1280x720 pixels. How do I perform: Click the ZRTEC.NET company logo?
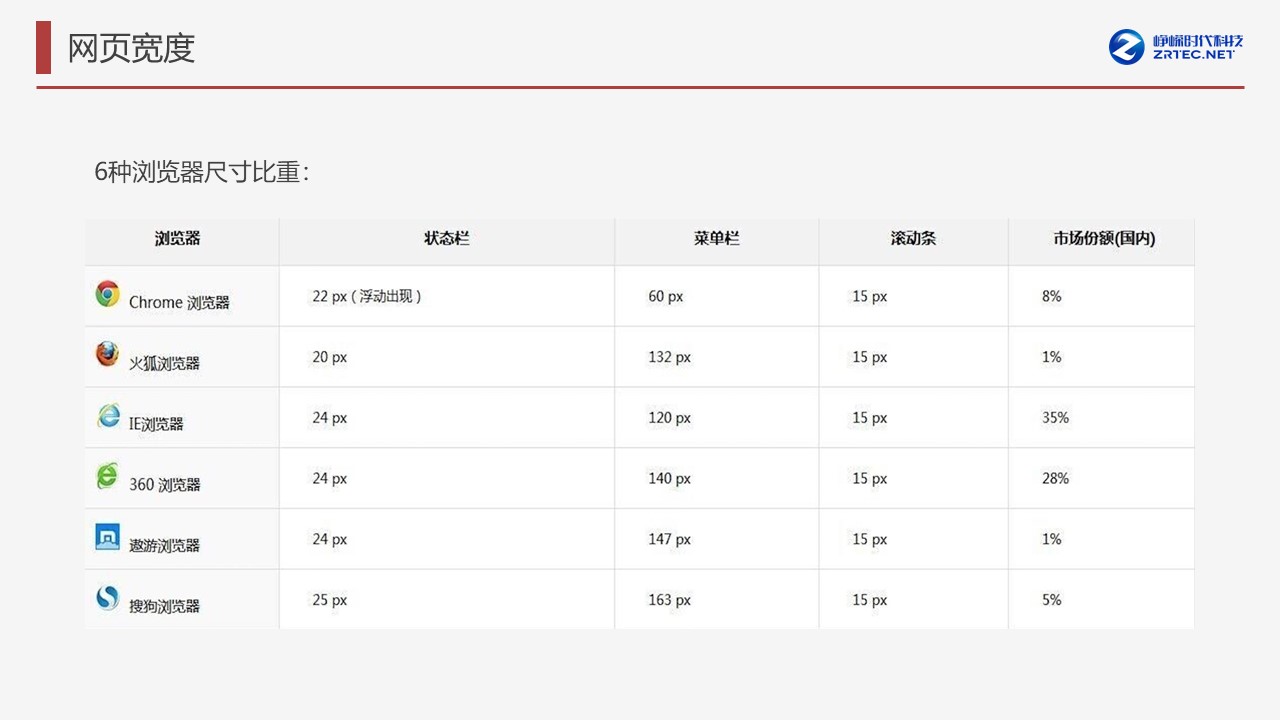pos(1176,47)
